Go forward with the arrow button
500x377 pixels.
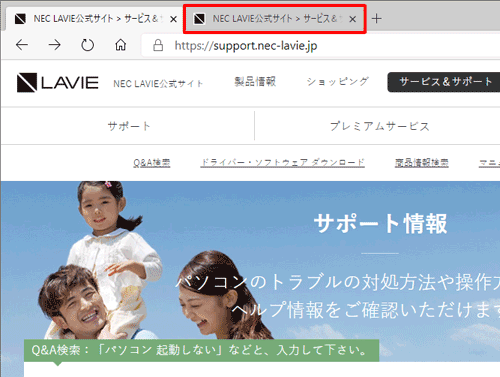point(55,45)
